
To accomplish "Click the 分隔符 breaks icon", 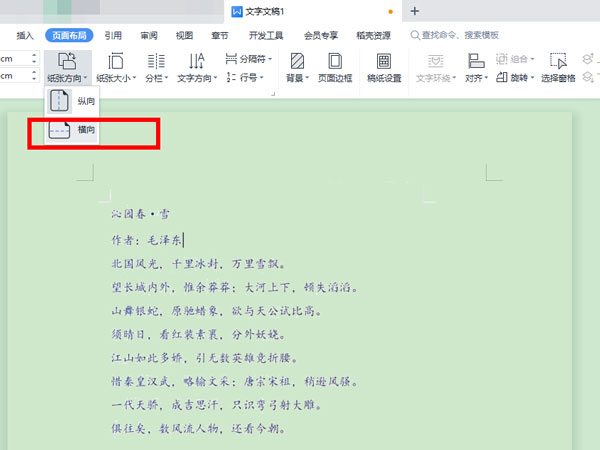I will (231, 59).
